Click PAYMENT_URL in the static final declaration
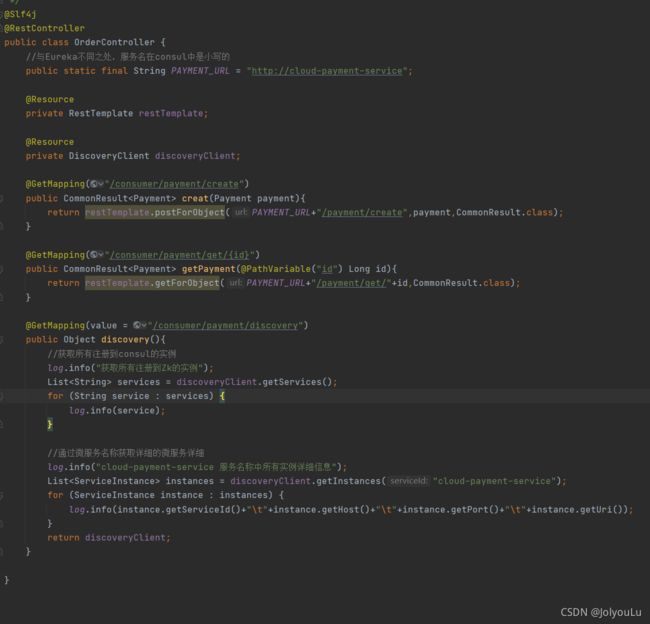This screenshot has width=650, height=624. [x=200, y=71]
